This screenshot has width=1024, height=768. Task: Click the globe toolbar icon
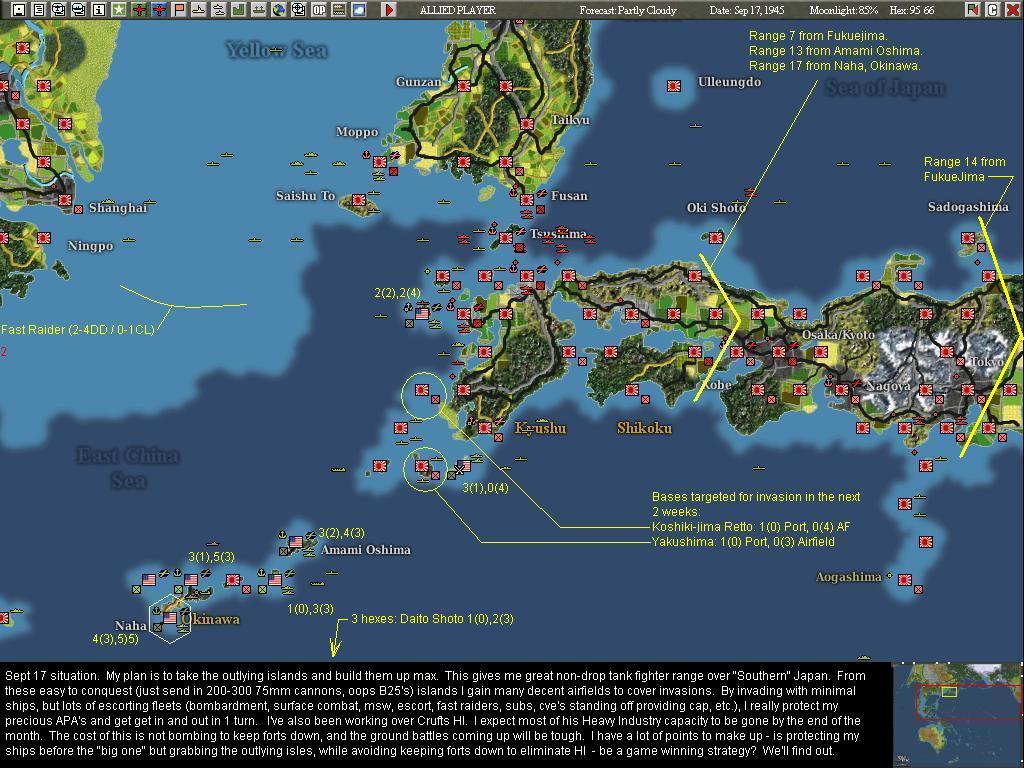279,9
